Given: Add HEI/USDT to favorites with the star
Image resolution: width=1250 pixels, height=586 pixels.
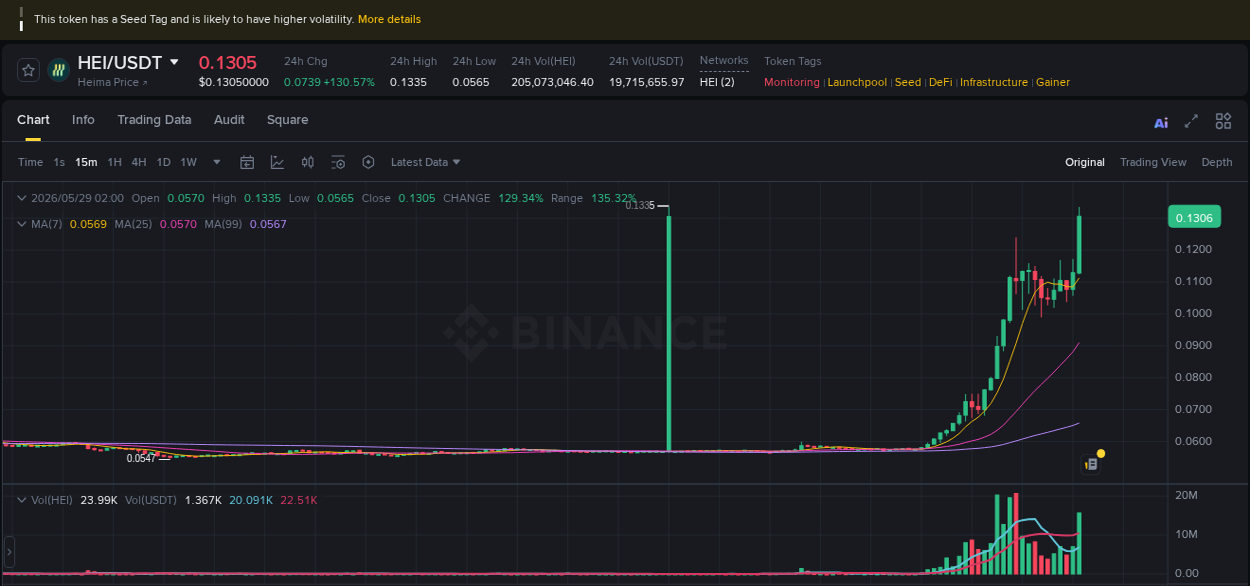Looking at the screenshot, I should (x=28, y=70).
